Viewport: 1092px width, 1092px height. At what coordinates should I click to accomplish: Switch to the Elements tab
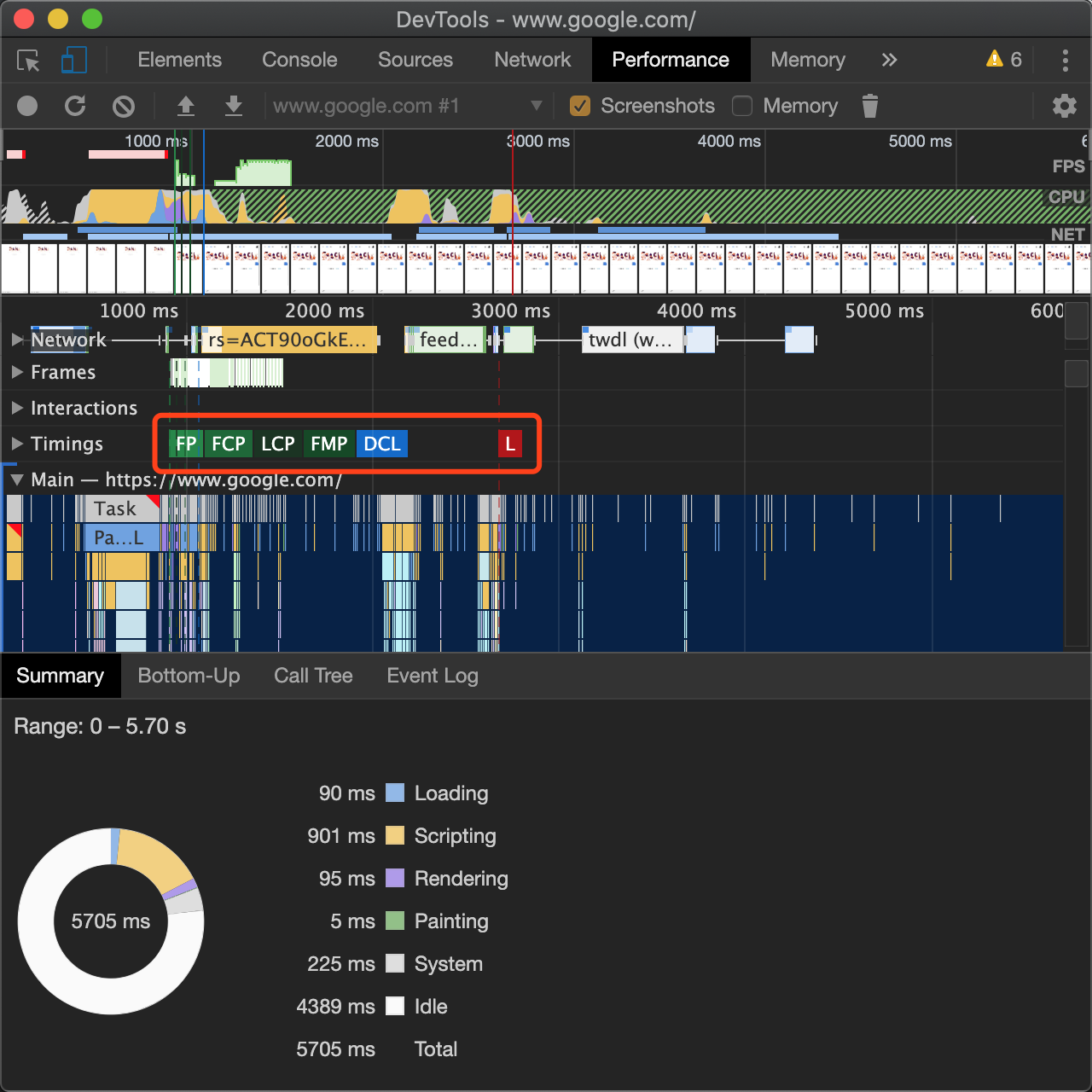(179, 60)
